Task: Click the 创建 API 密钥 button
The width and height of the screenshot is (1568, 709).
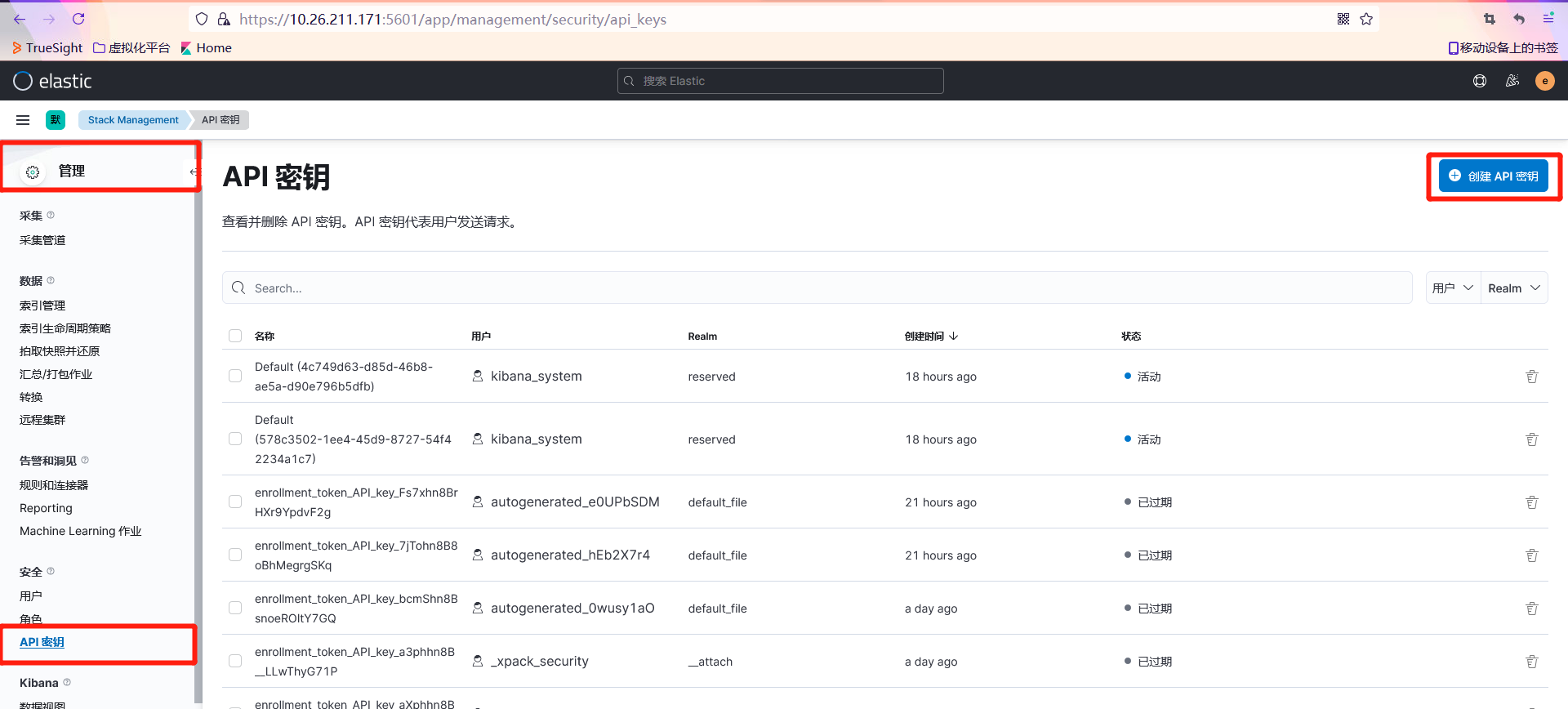Action: pyautogui.click(x=1493, y=176)
